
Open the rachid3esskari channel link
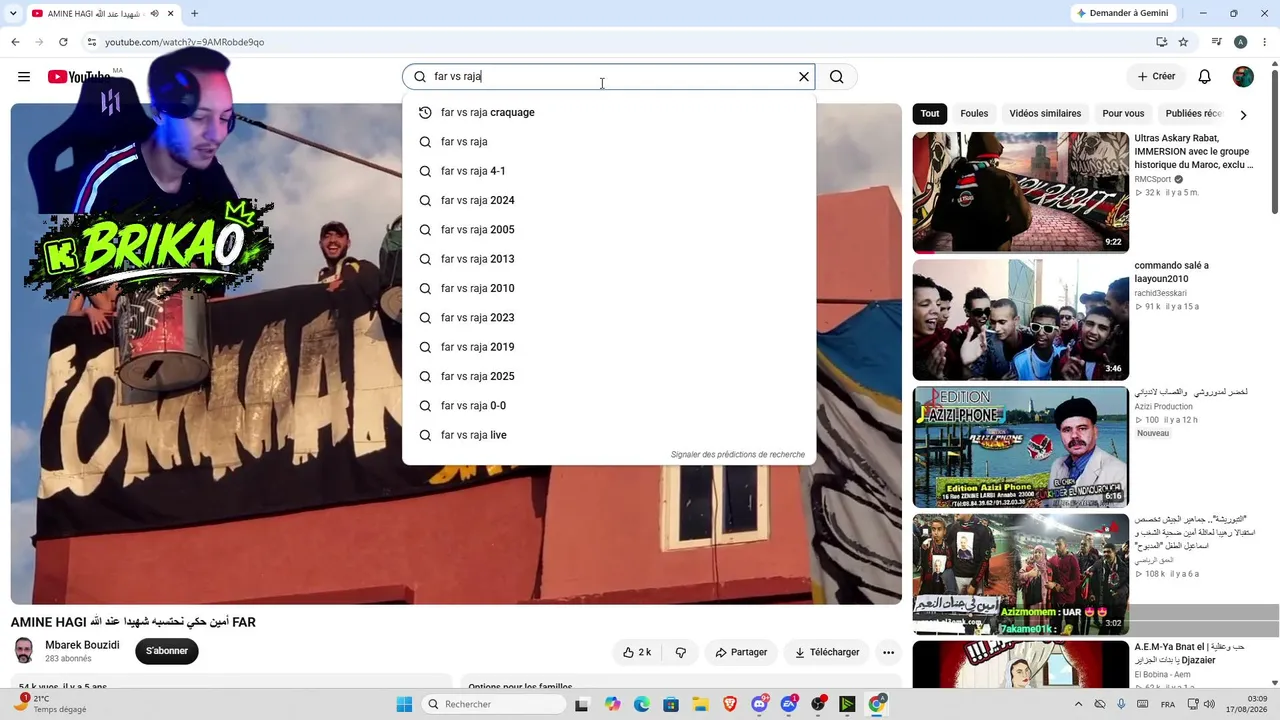pyautogui.click(x=1160, y=293)
